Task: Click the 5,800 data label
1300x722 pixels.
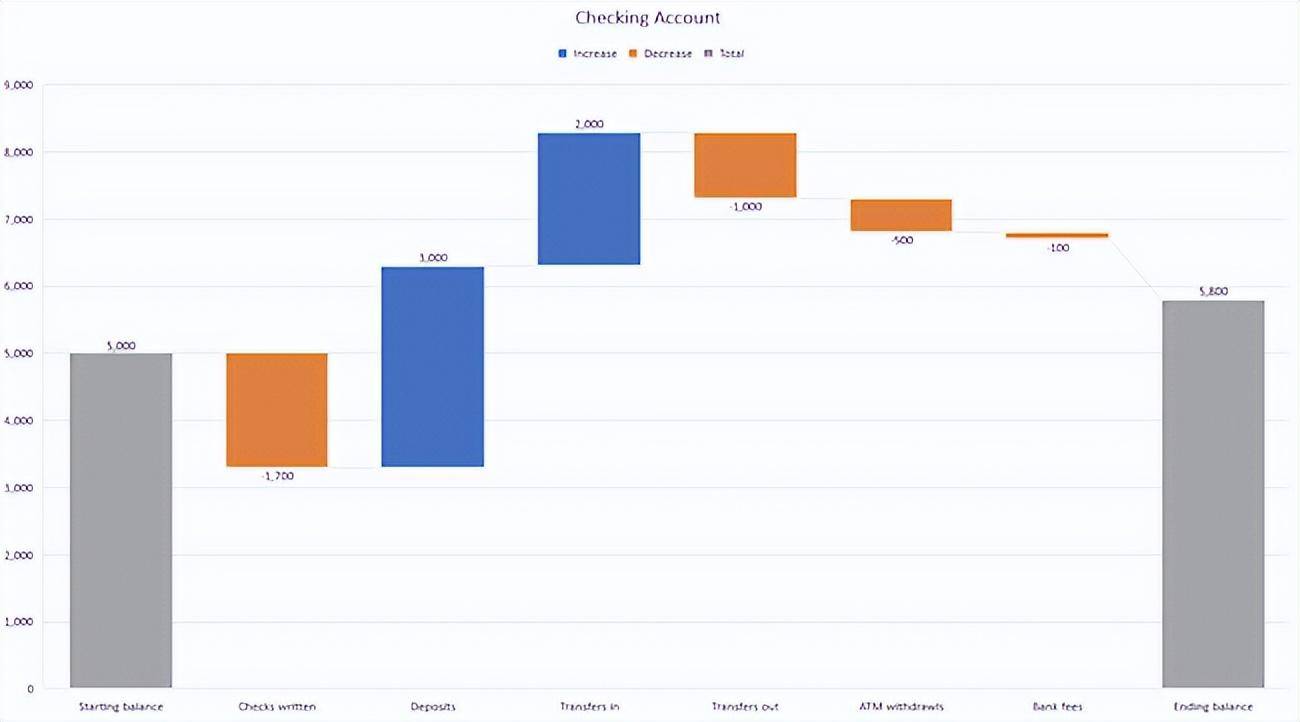Action: pyautogui.click(x=1213, y=292)
